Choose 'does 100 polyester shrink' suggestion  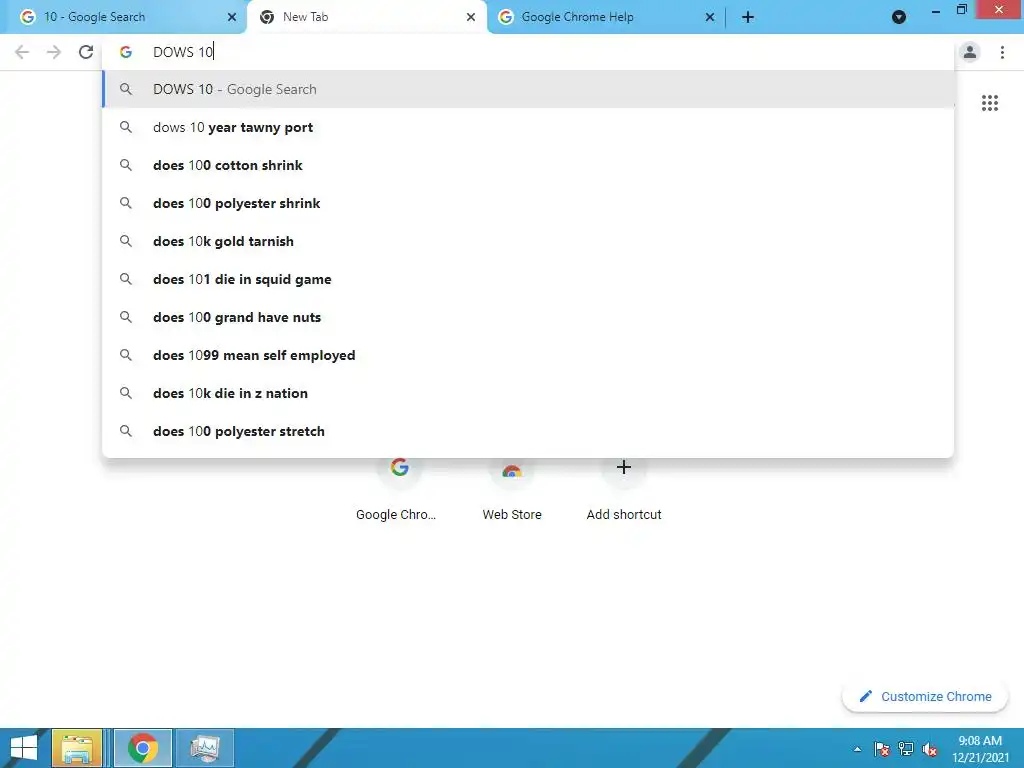coord(528,203)
